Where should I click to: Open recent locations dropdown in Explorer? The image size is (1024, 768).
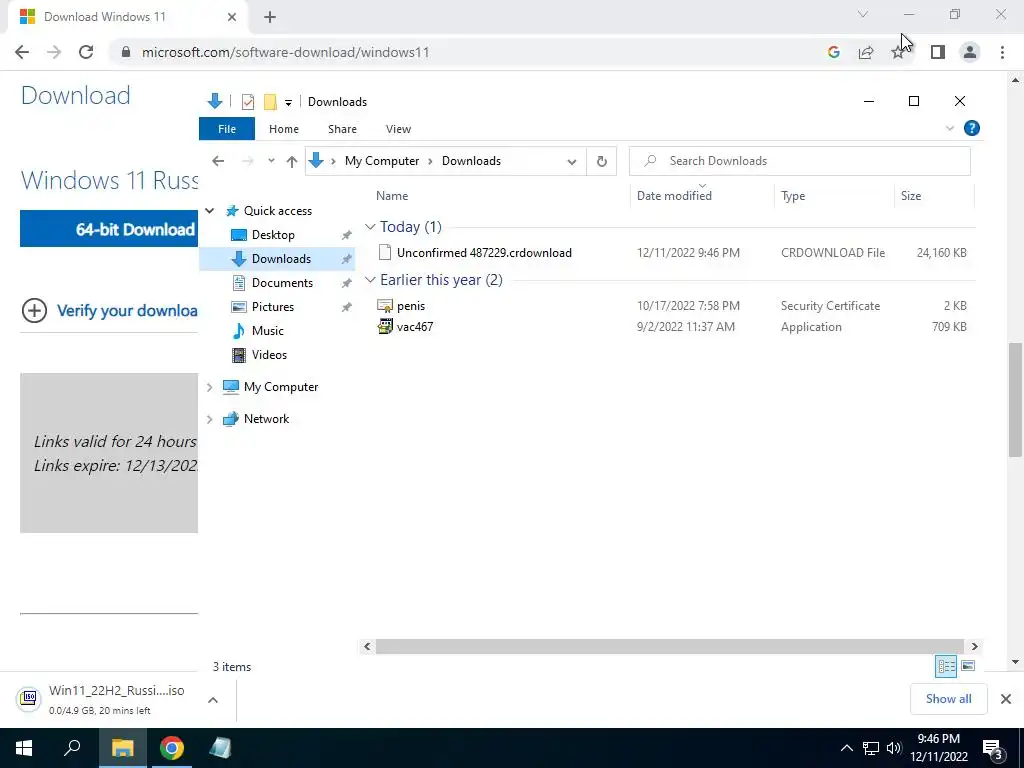point(271,161)
